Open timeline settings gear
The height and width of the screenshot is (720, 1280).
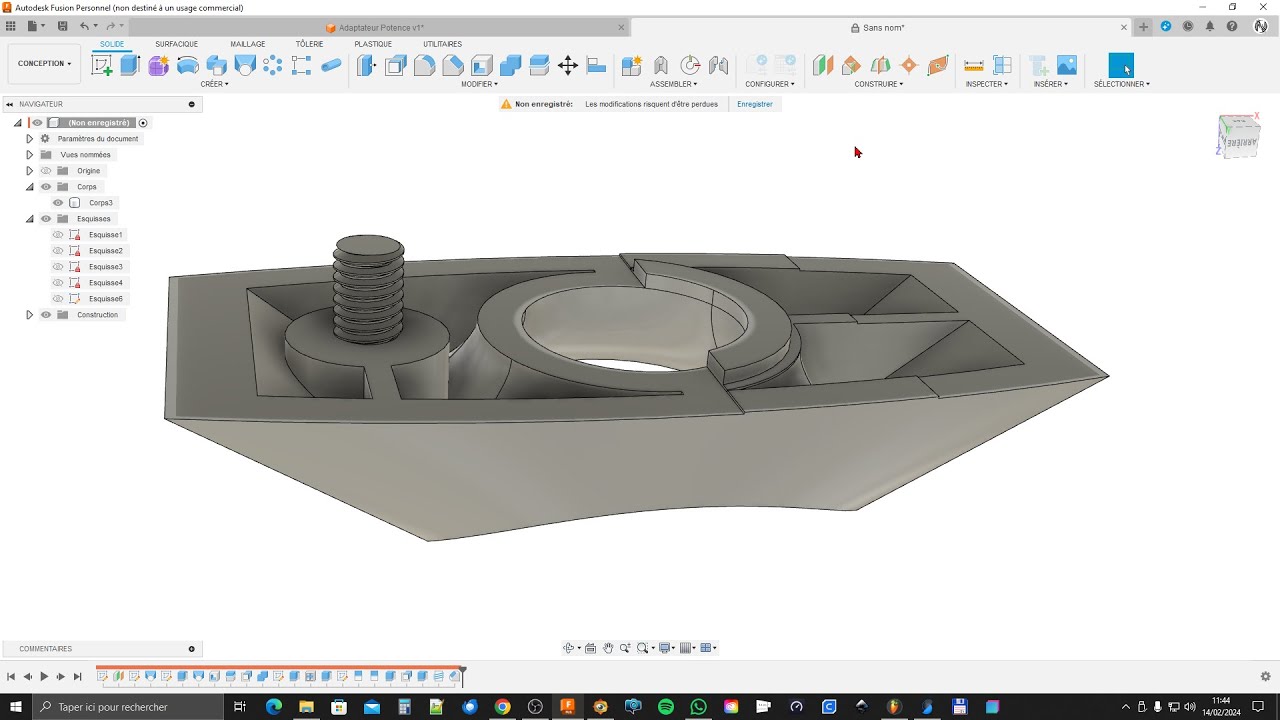click(1266, 677)
